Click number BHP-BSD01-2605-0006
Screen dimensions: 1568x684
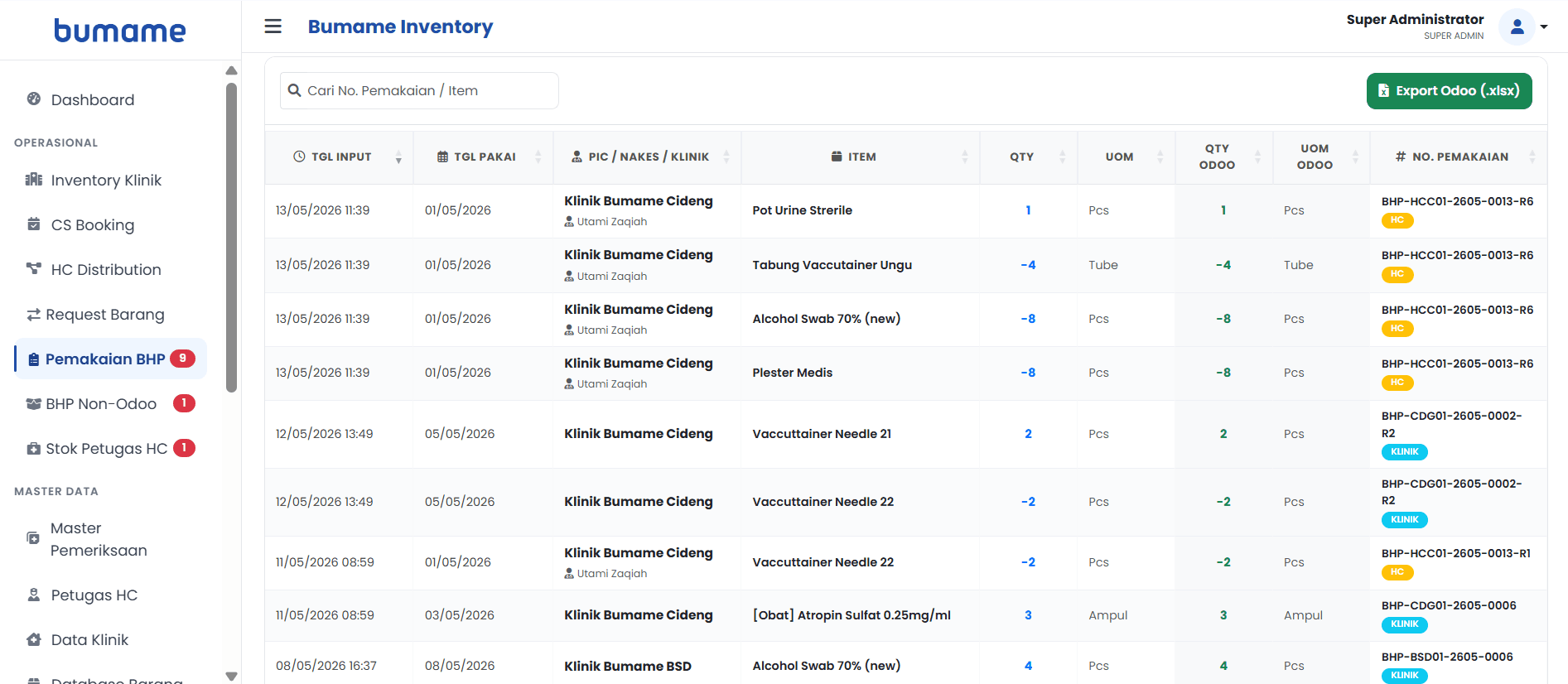[x=1447, y=657]
